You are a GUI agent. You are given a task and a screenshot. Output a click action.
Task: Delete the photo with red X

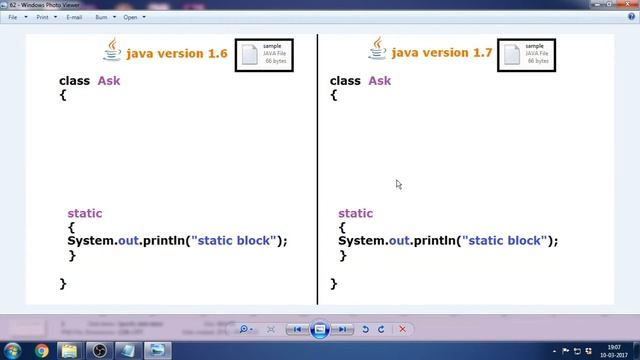pos(402,329)
